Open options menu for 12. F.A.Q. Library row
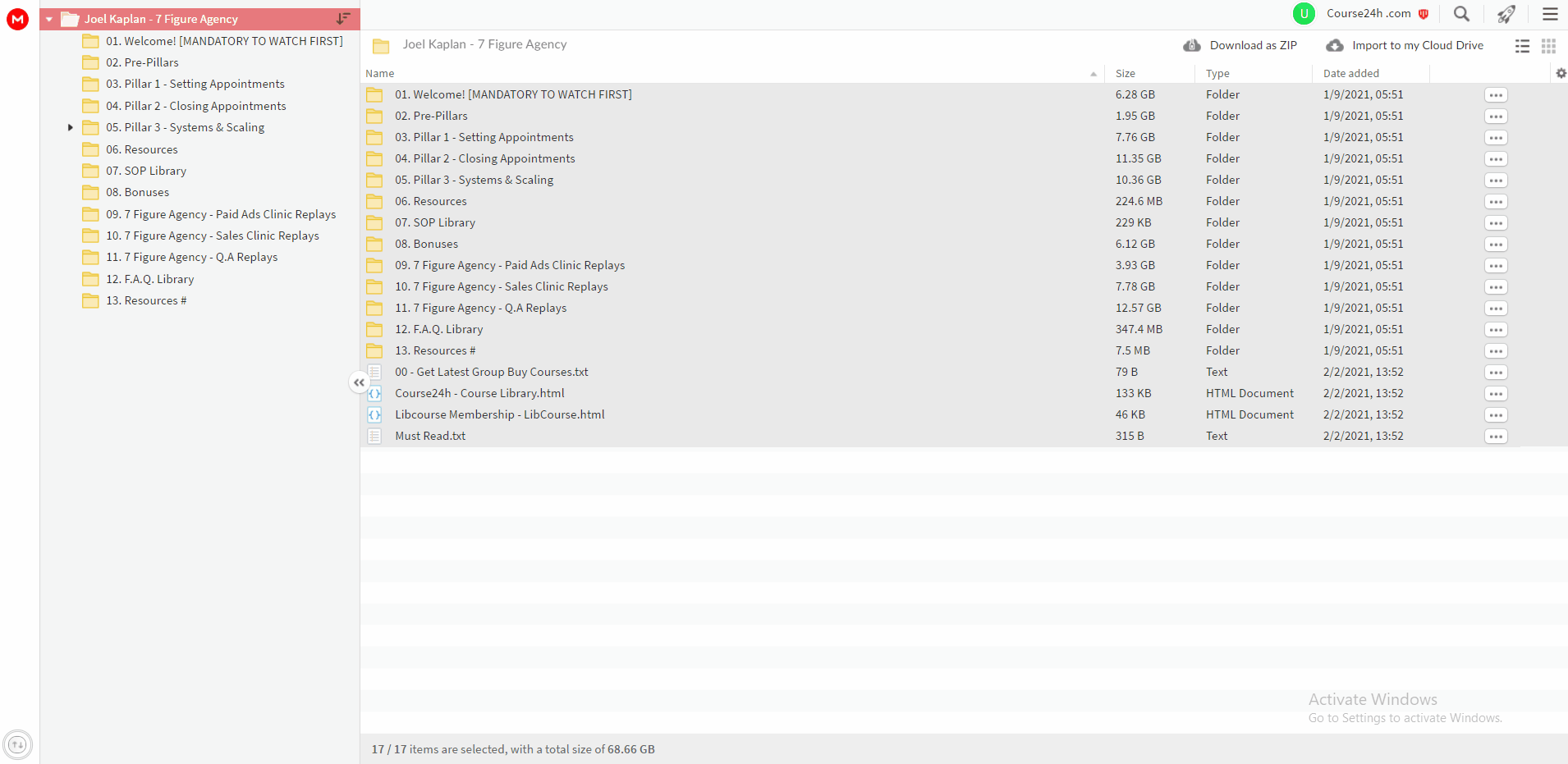Viewport: 1568px width, 764px height. [x=1496, y=330]
